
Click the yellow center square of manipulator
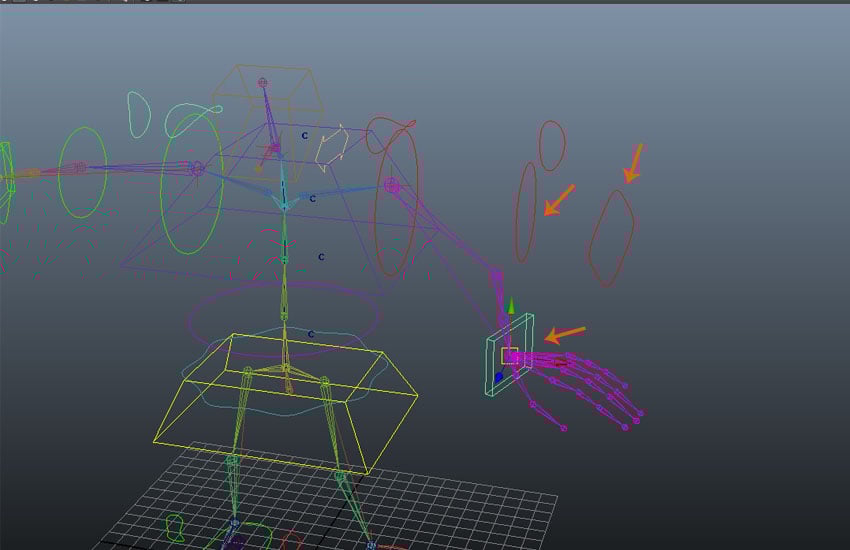(x=510, y=356)
